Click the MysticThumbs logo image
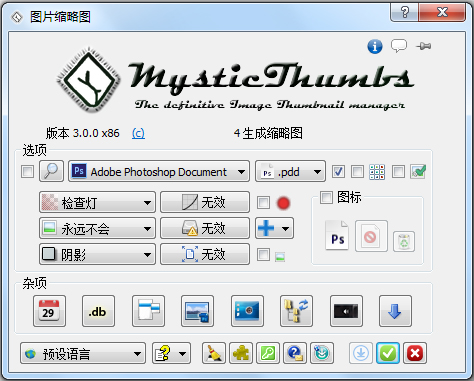 coord(235,80)
